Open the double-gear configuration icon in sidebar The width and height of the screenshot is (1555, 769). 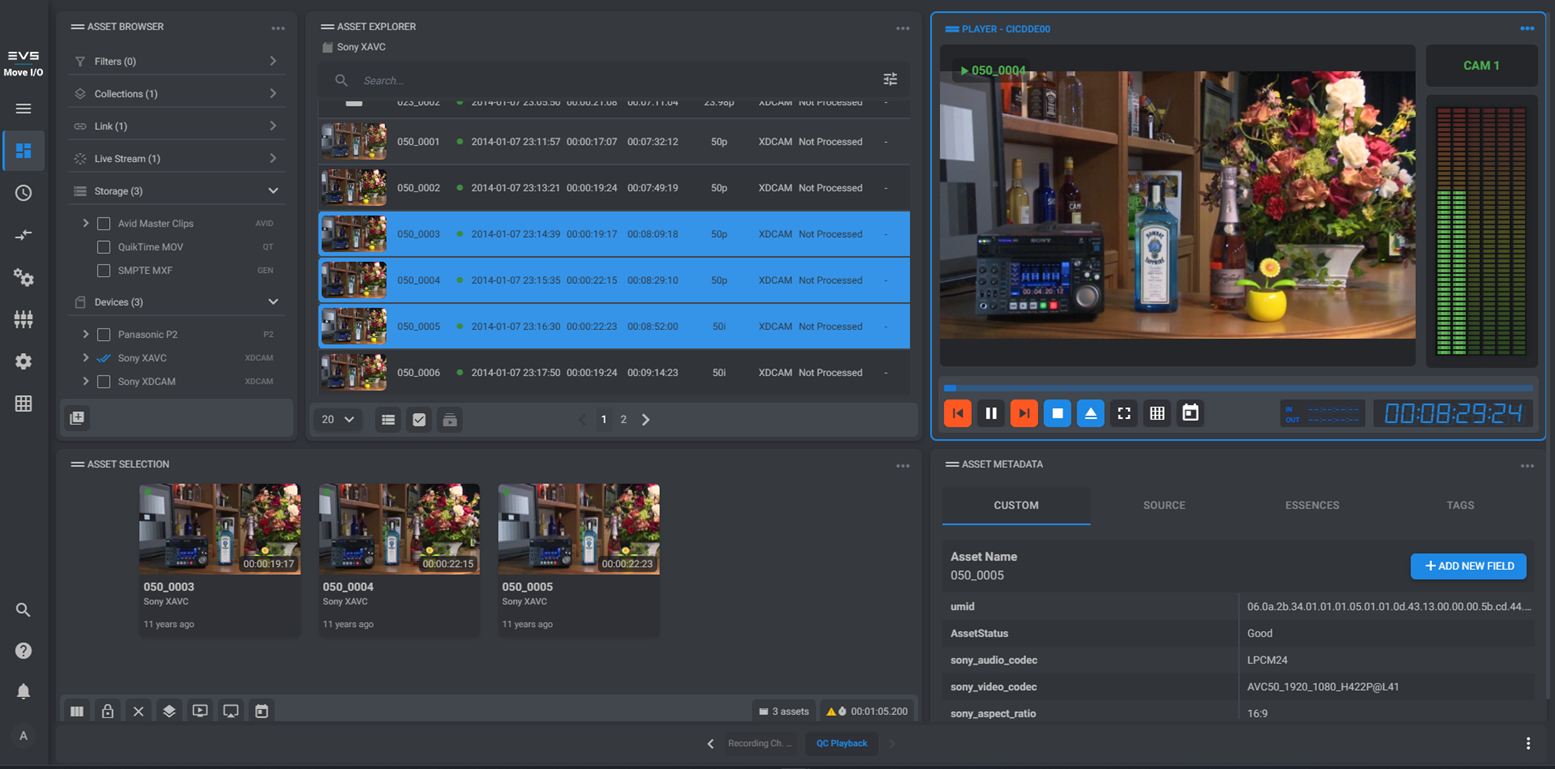tap(23, 278)
